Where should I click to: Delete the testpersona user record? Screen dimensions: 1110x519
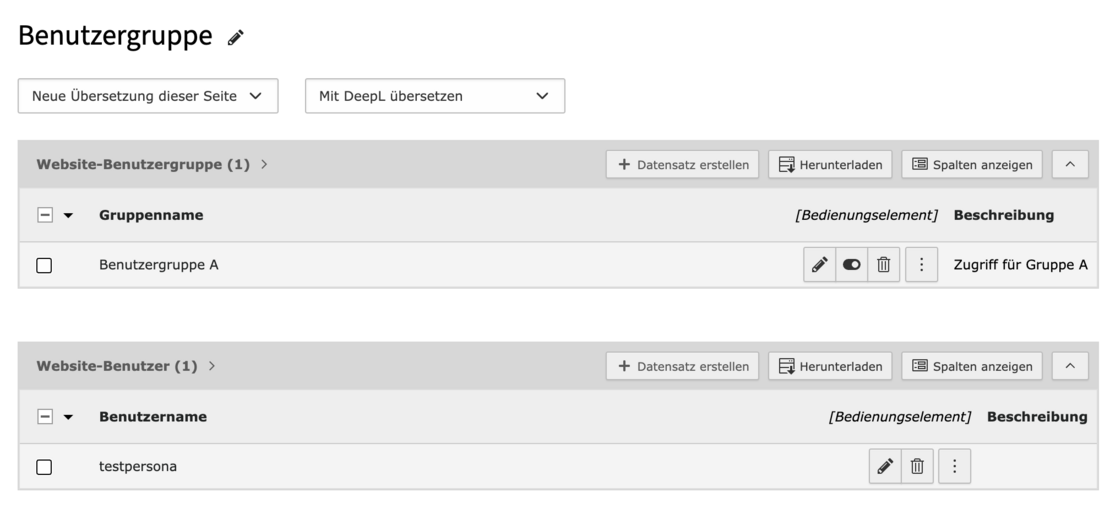click(917, 466)
